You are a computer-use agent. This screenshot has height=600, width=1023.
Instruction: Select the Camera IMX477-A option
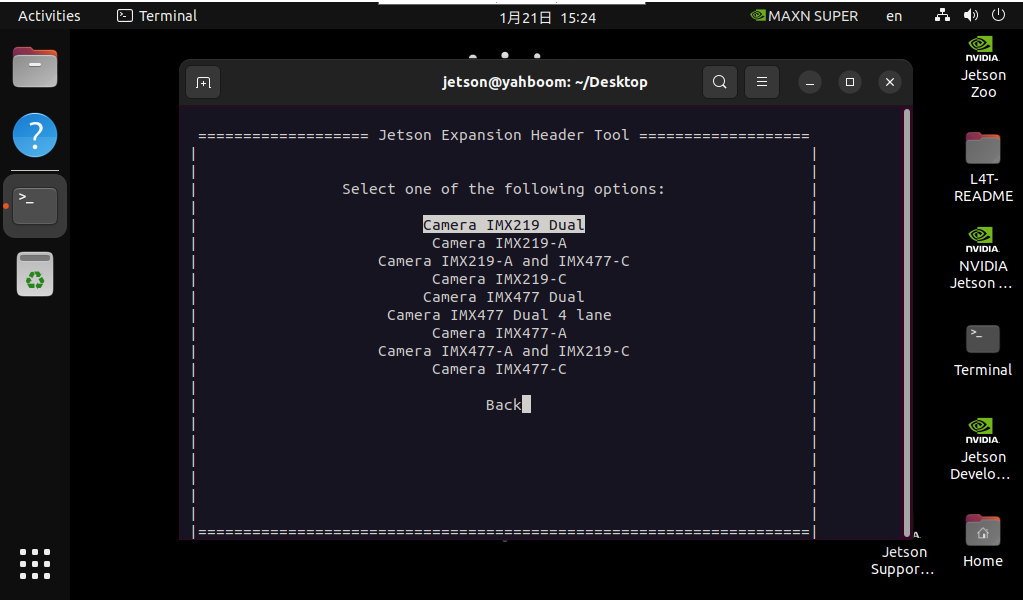499,333
